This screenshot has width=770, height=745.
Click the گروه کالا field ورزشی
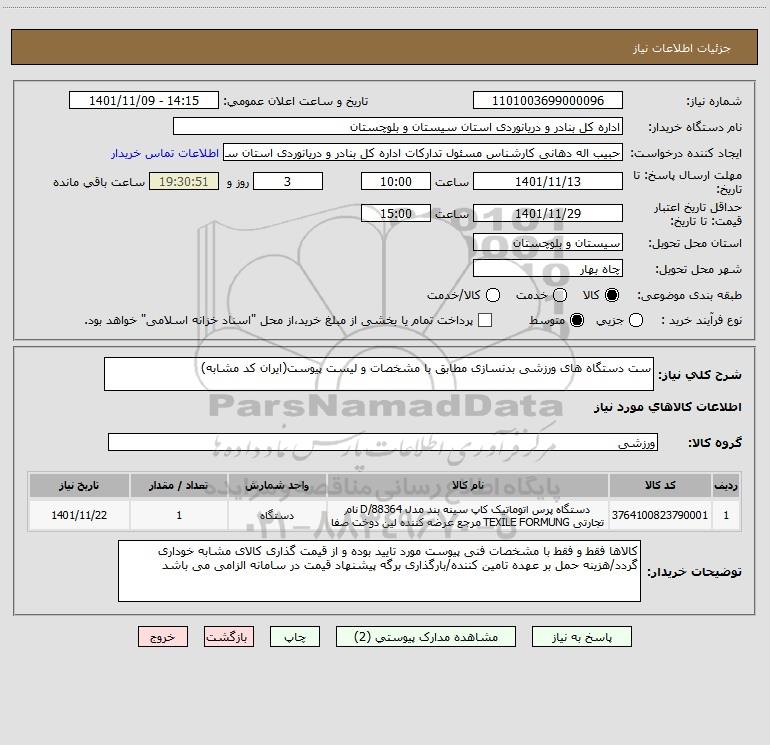383,442
